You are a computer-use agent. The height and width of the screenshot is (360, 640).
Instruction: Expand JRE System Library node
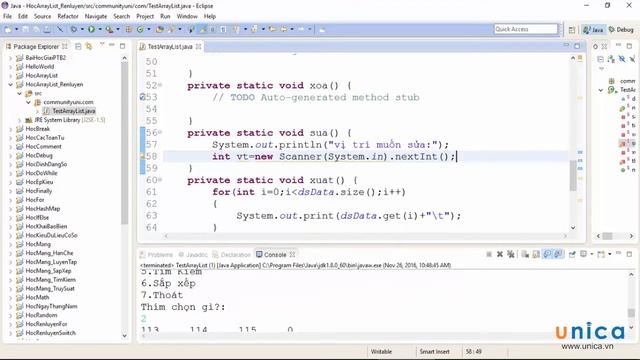(x=19, y=120)
